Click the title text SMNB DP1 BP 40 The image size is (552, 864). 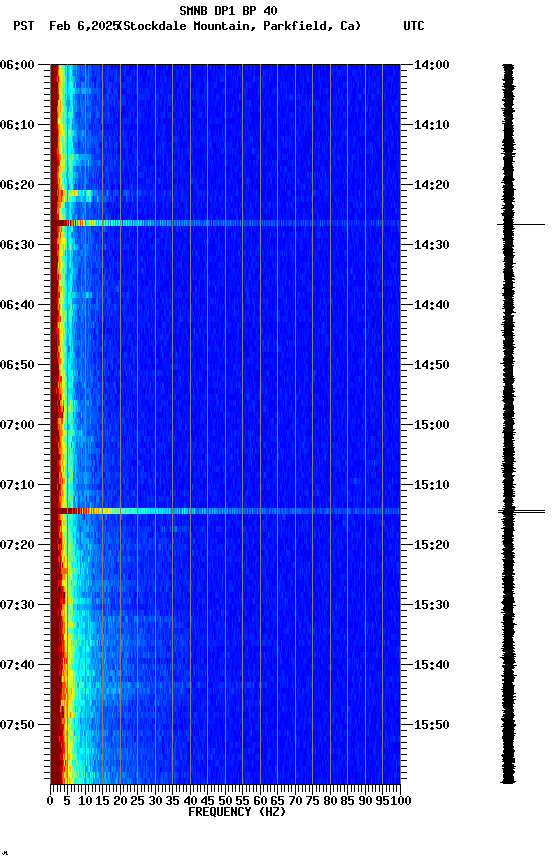coord(228,10)
